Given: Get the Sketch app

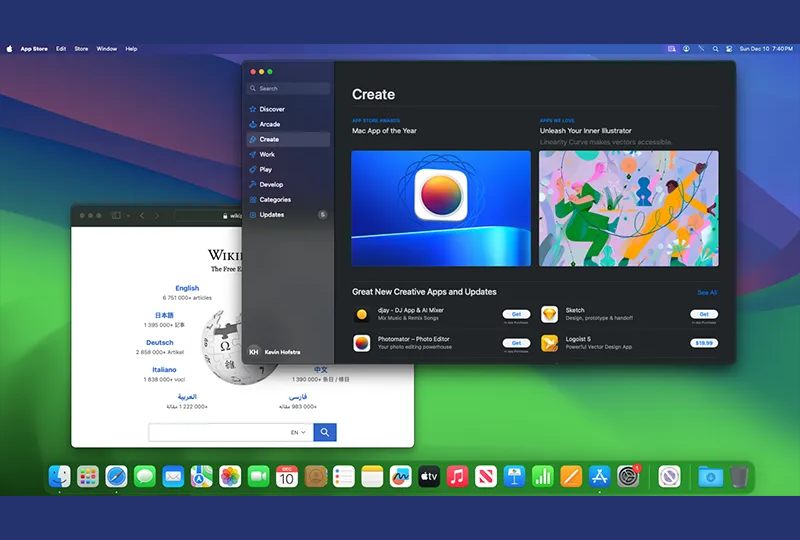Looking at the screenshot, I should pos(704,314).
